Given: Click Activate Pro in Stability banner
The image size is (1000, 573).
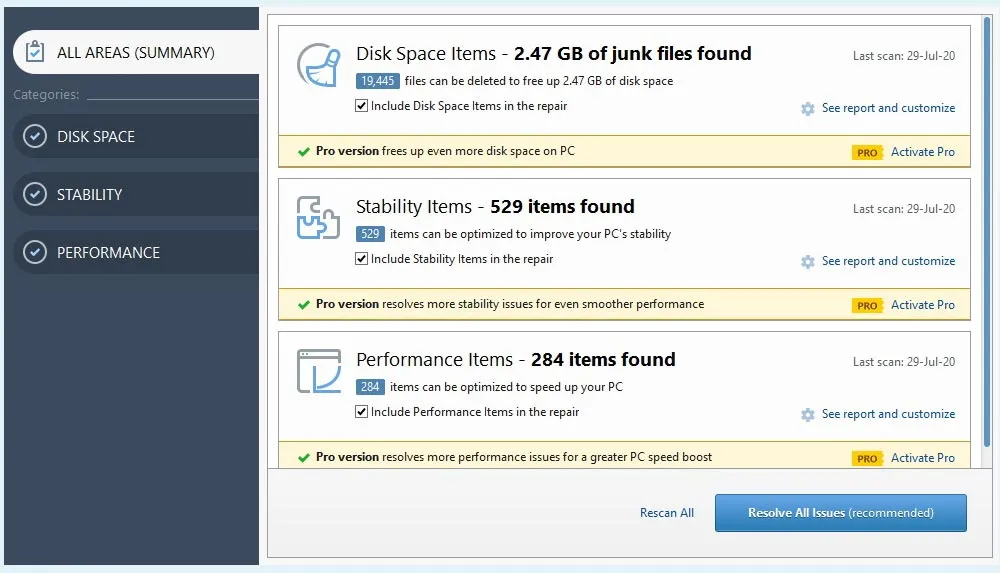Looking at the screenshot, I should point(923,305).
